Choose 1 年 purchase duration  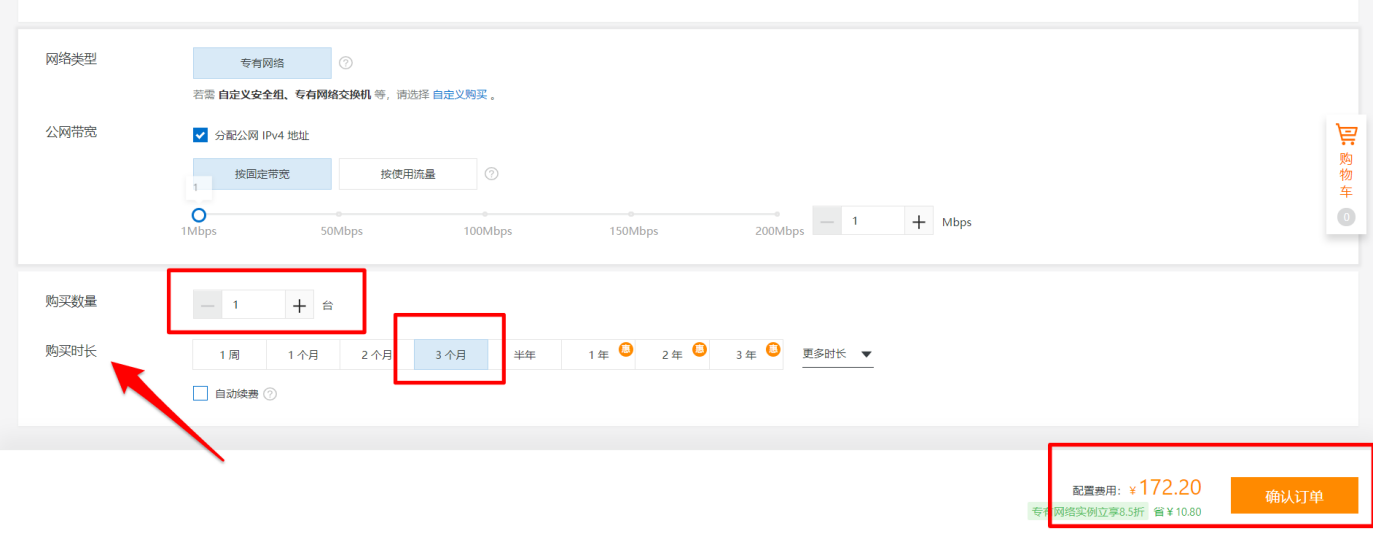coord(599,355)
